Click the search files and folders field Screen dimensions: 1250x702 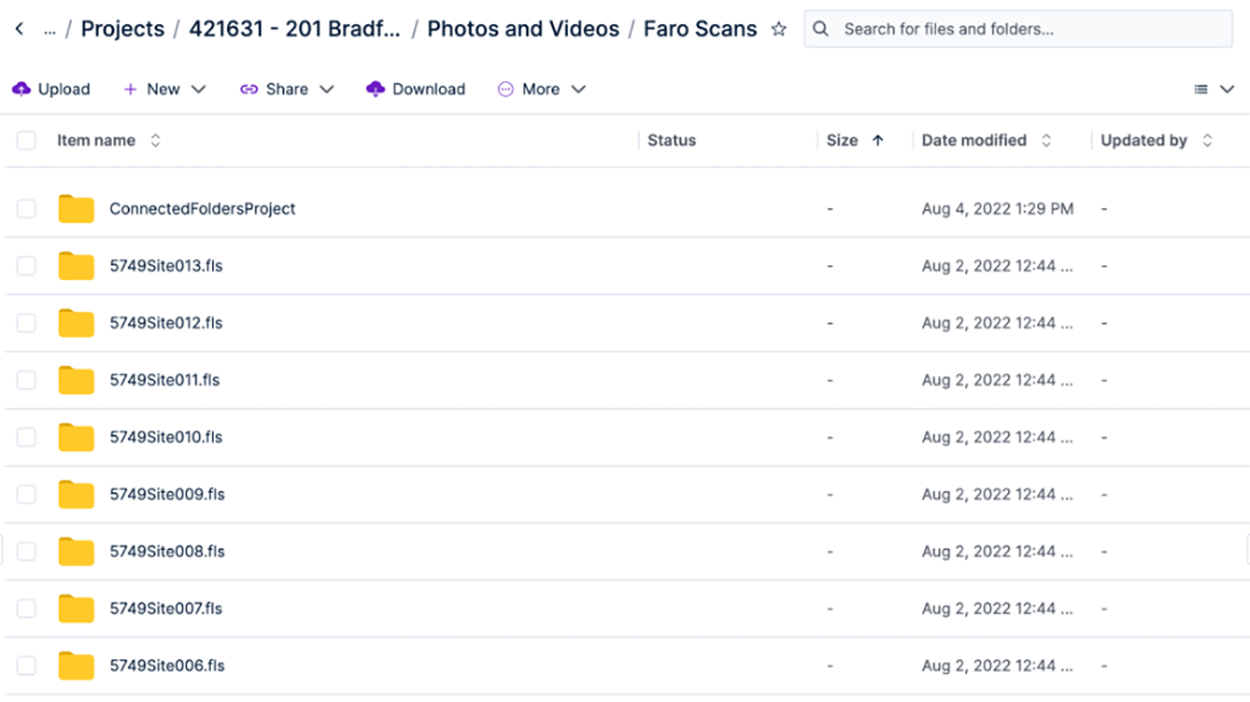tap(1030, 29)
